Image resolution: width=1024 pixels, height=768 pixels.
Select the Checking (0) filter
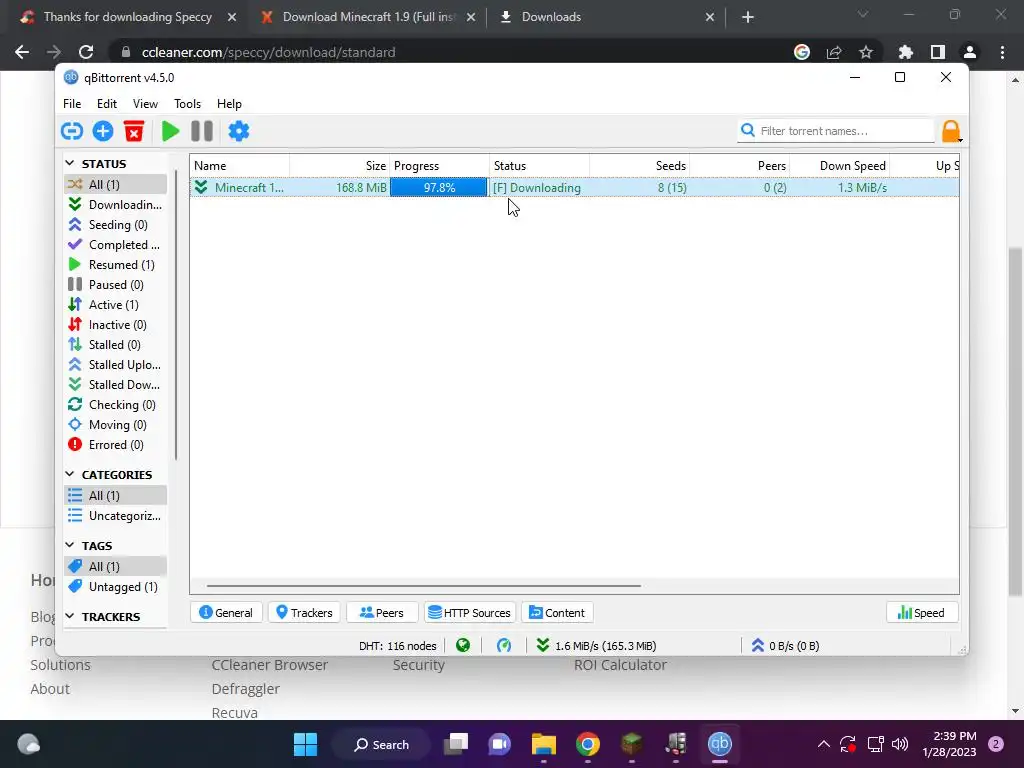pyautogui.click(x=116, y=405)
